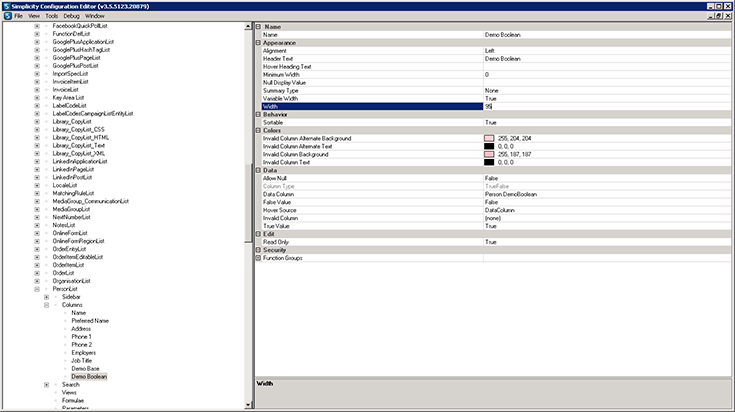Select the OrganisationList tree item
The image size is (735, 412).
click(71, 281)
